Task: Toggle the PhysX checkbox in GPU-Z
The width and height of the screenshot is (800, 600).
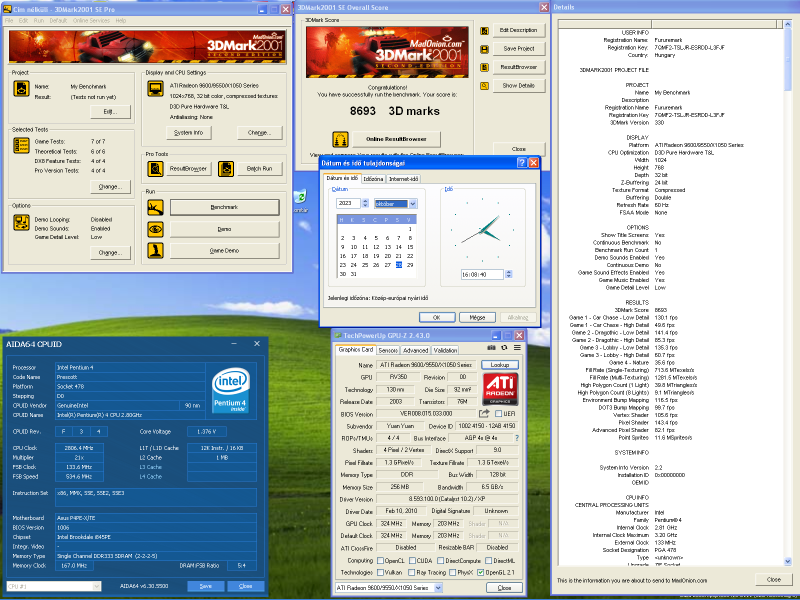Action: tap(452, 572)
